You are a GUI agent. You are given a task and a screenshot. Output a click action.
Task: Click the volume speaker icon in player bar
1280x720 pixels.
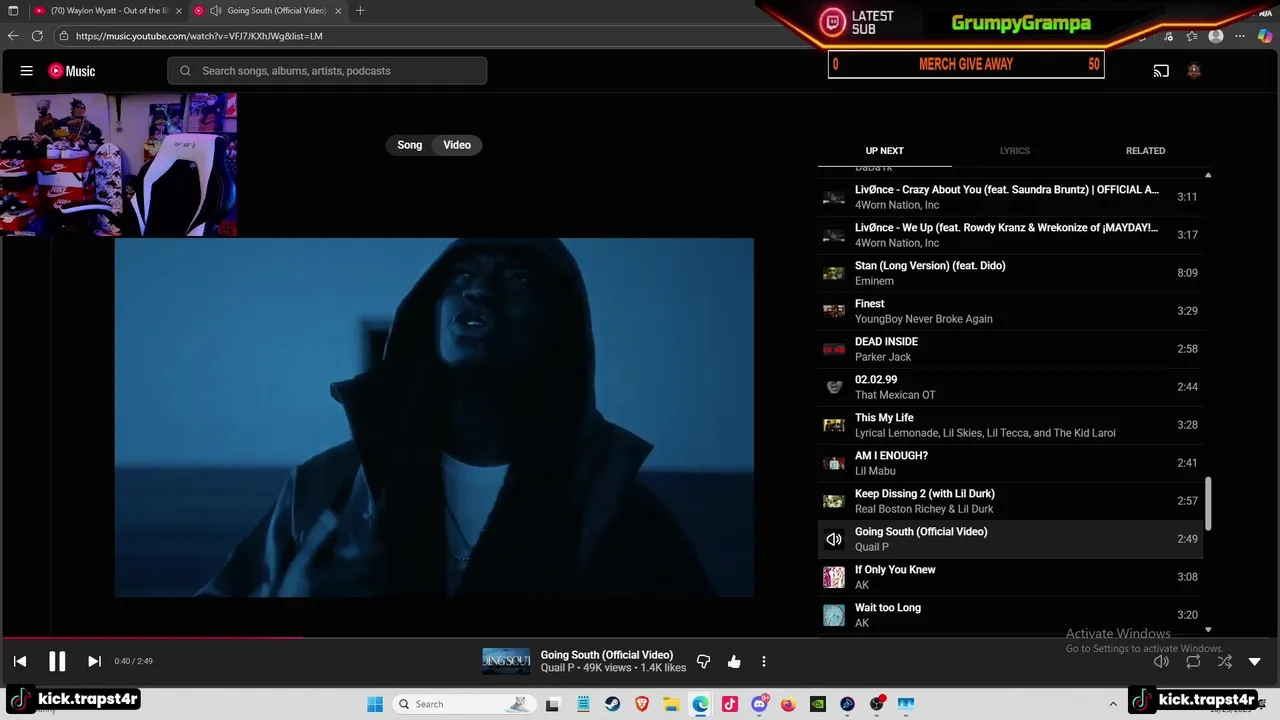pyautogui.click(x=1161, y=661)
